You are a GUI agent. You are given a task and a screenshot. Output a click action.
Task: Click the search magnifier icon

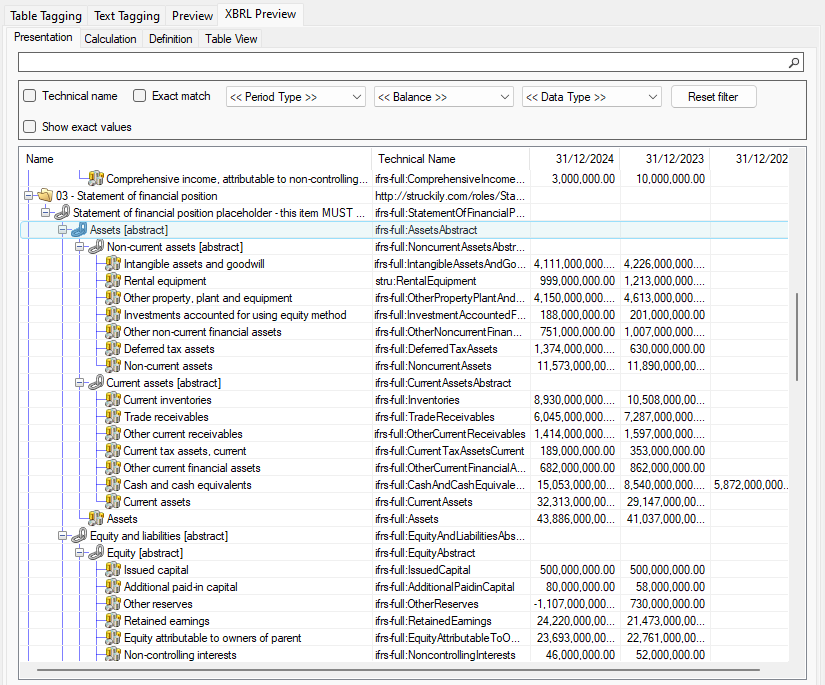(793, 63)
